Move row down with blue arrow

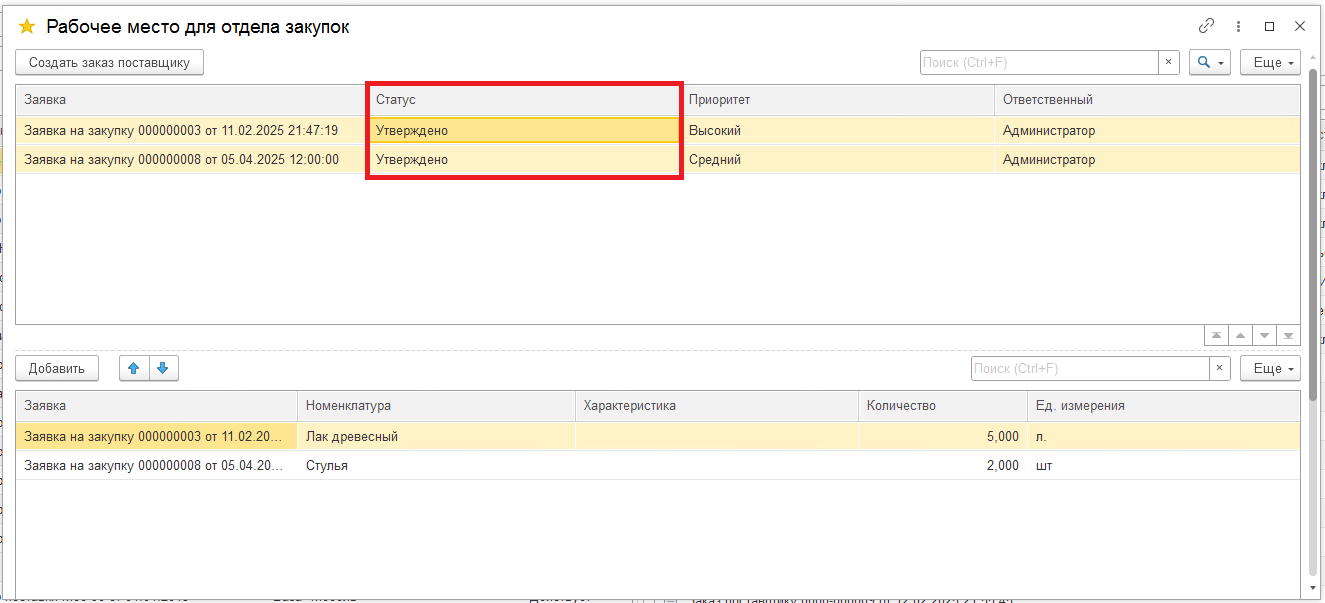[163, 368]
